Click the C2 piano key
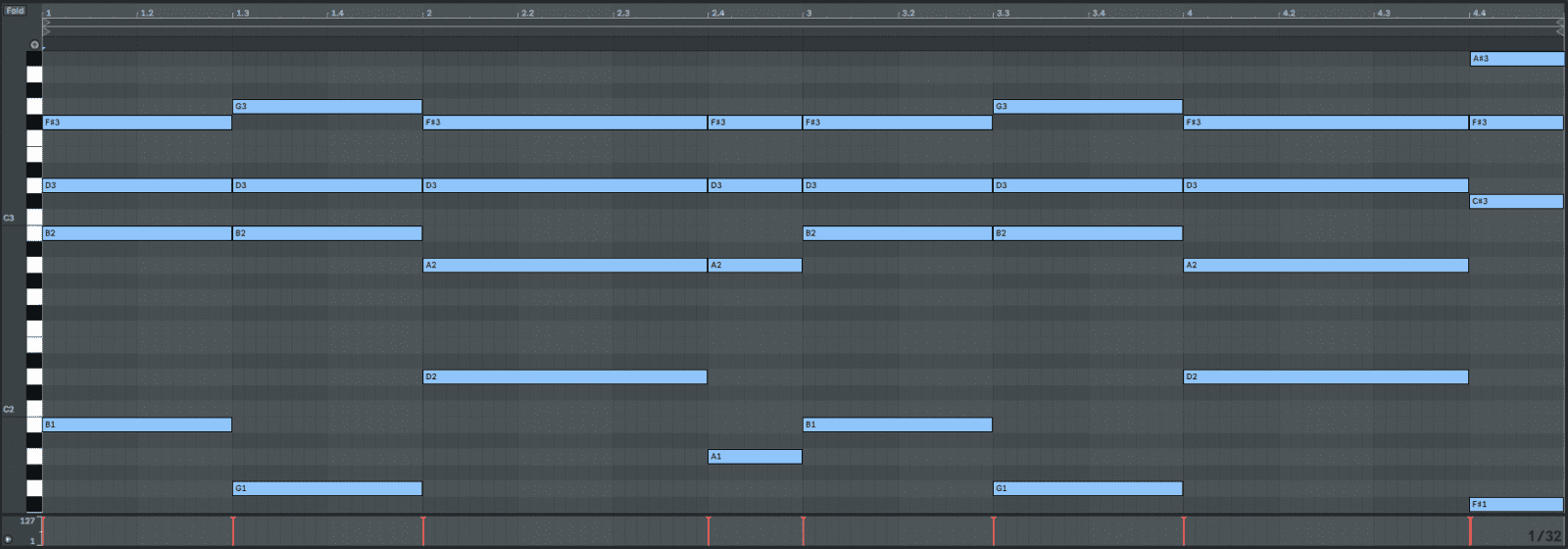1568x549 pixels. 34,409
